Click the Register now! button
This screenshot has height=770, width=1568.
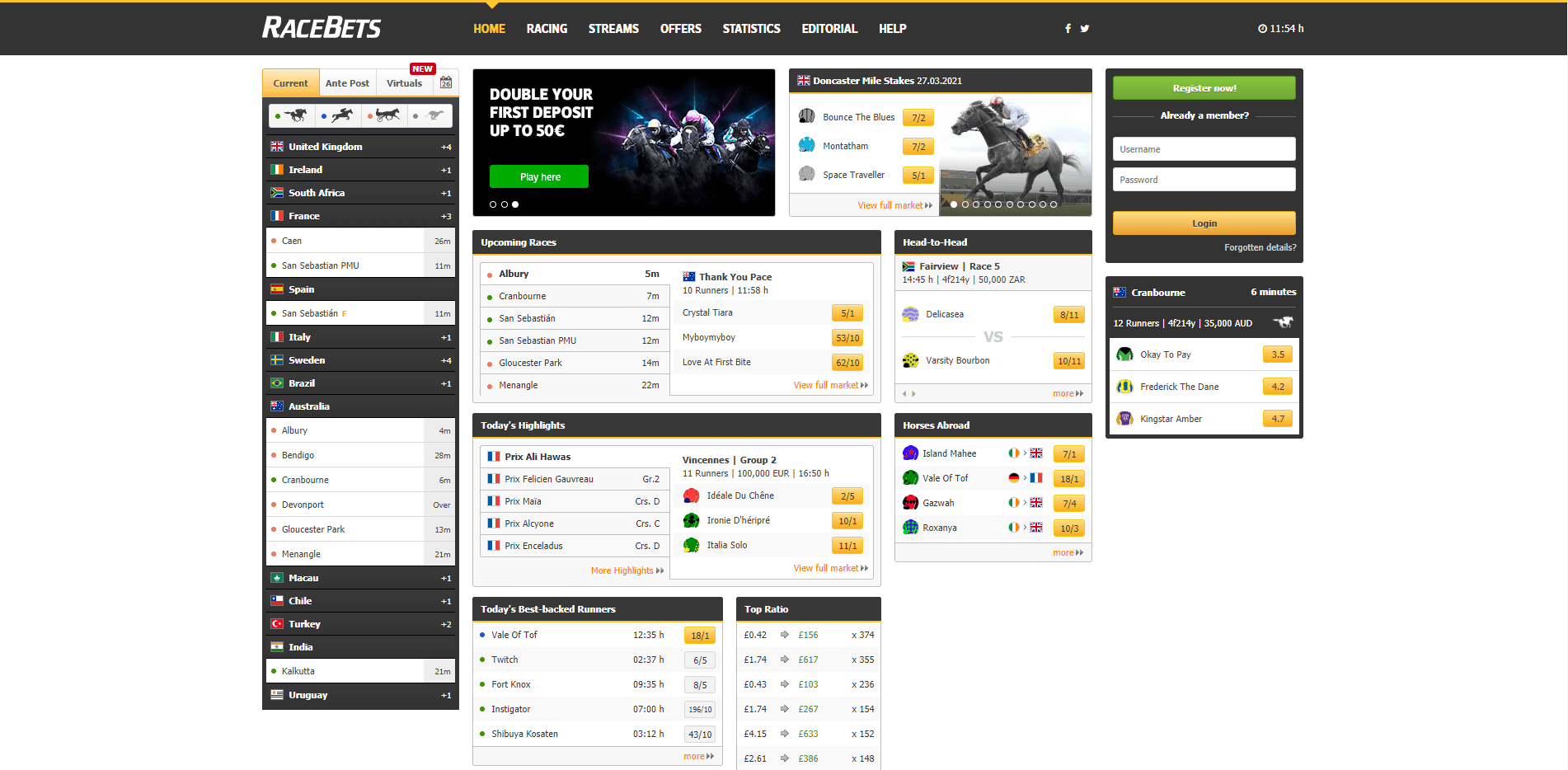[x=1204, y=88]
